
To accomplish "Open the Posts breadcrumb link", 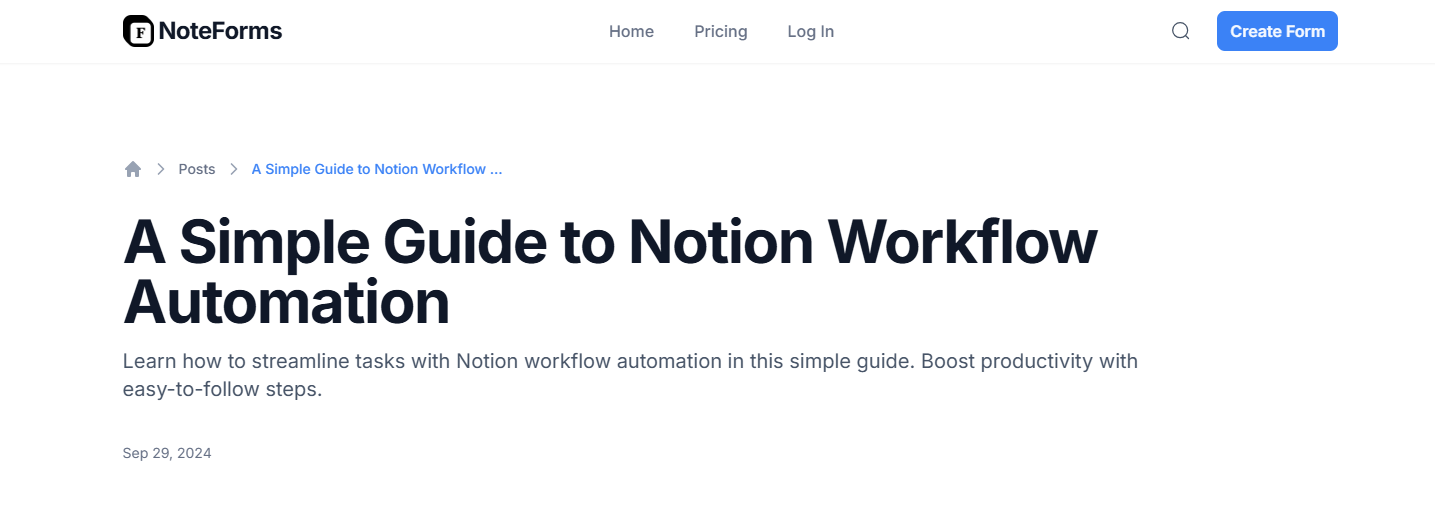I will tap(197, 169).
